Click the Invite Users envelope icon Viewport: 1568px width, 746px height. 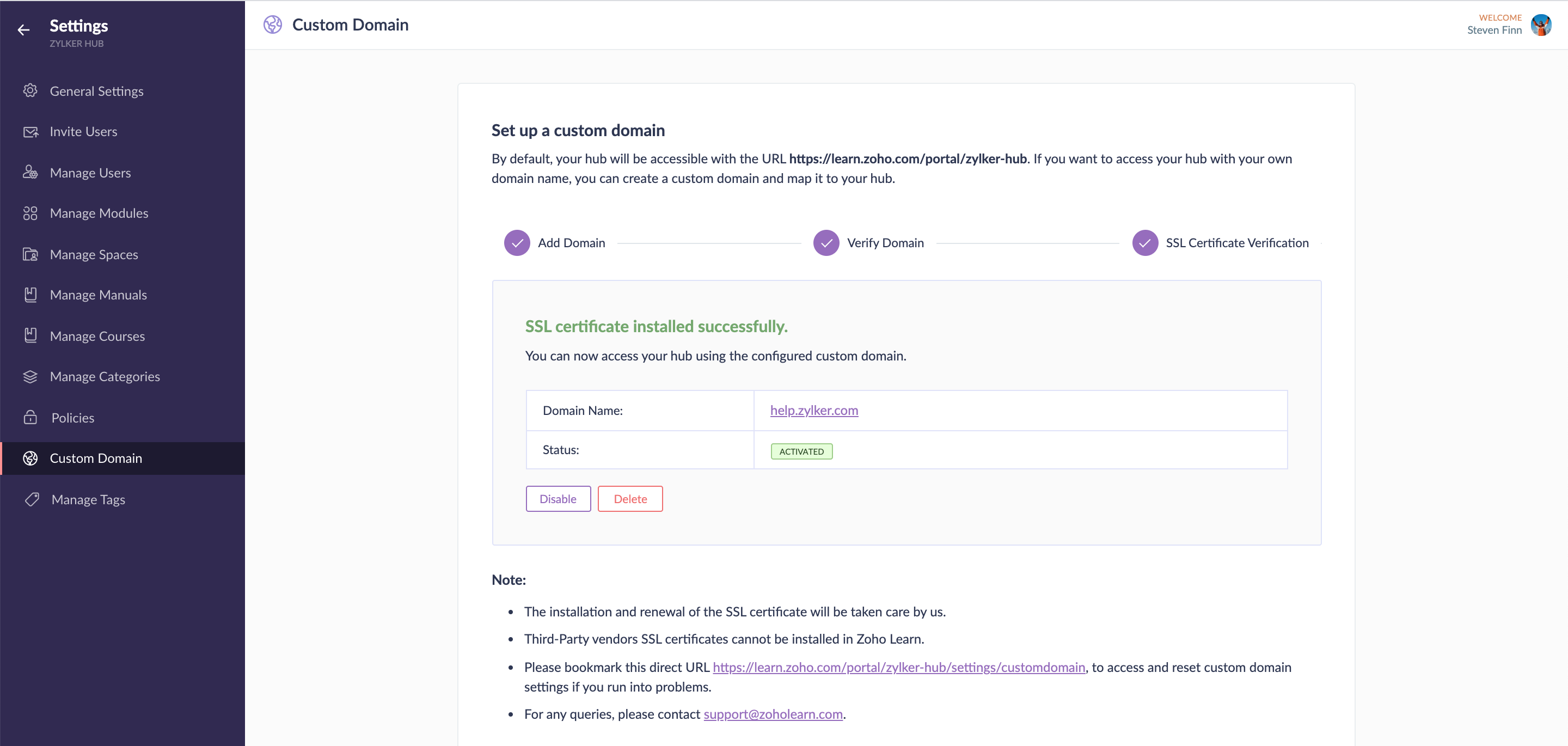pyautogui.click(x=30, y=132)
